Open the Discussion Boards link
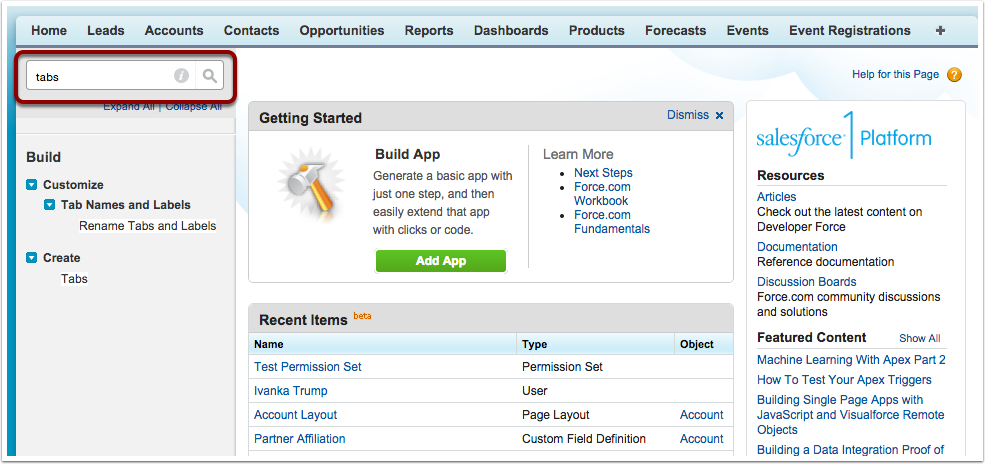Screen dimensions: 985x464 point(807,282)
